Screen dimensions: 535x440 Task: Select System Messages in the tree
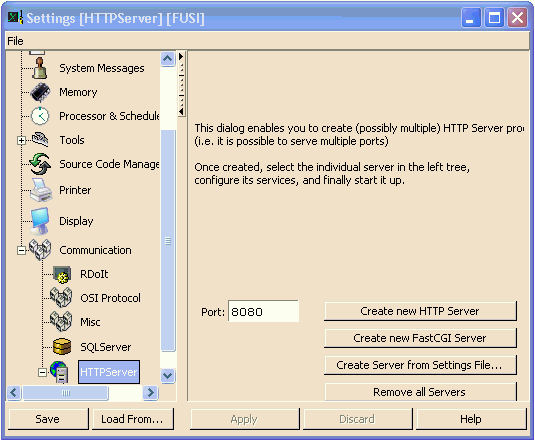[x=102, y=68]
